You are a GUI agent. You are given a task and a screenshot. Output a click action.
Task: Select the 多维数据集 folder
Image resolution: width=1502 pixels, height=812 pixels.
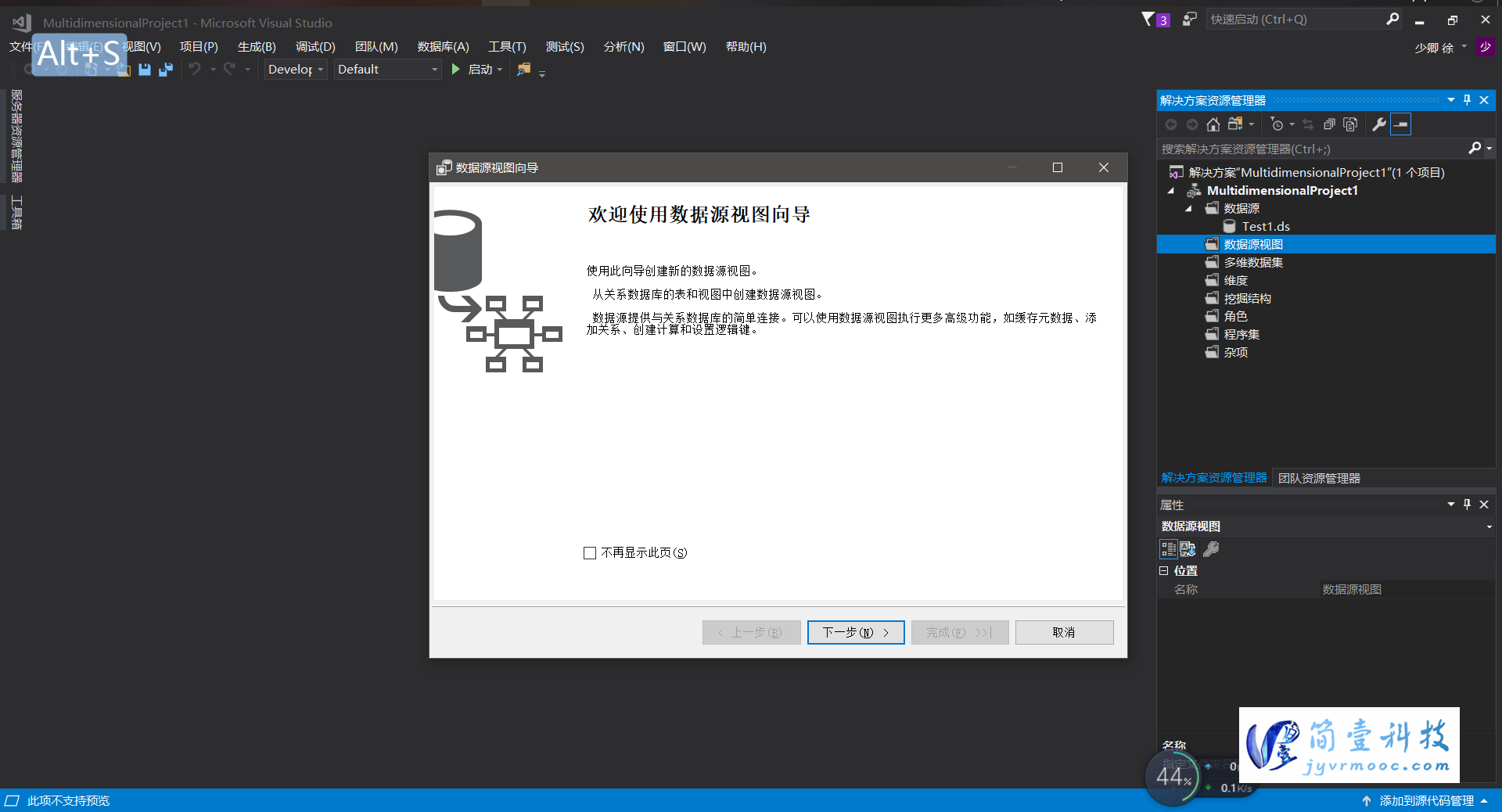pos(1253,263)
